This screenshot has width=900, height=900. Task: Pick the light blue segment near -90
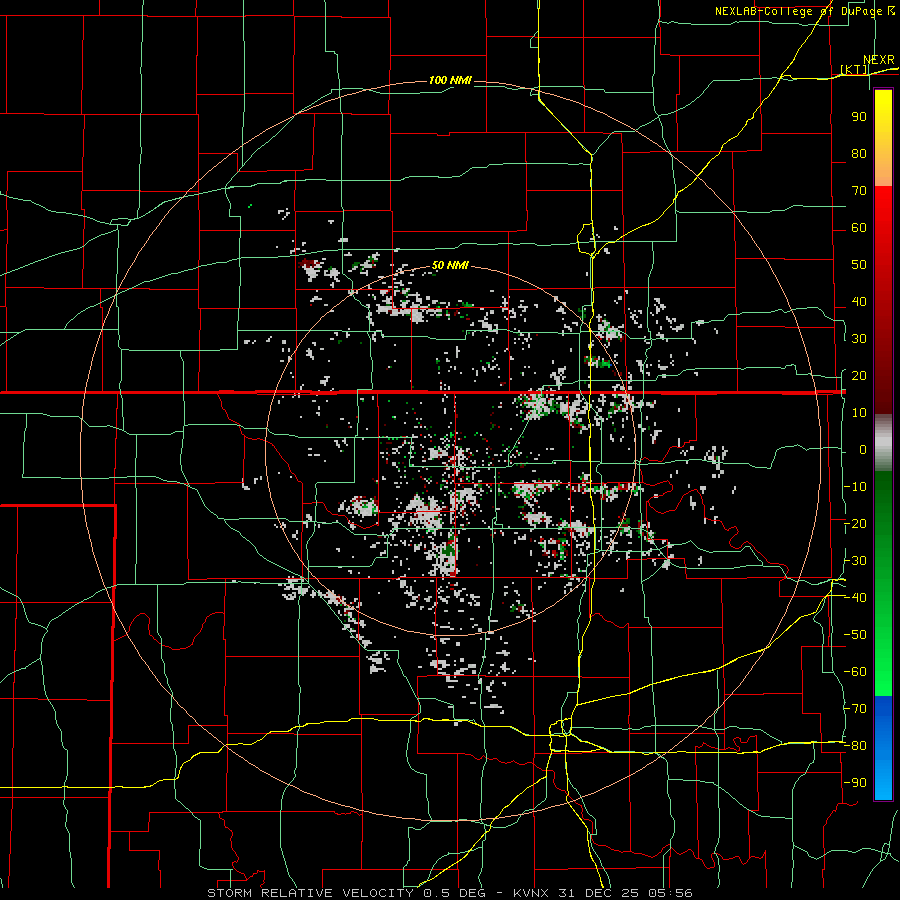(883, 781)
